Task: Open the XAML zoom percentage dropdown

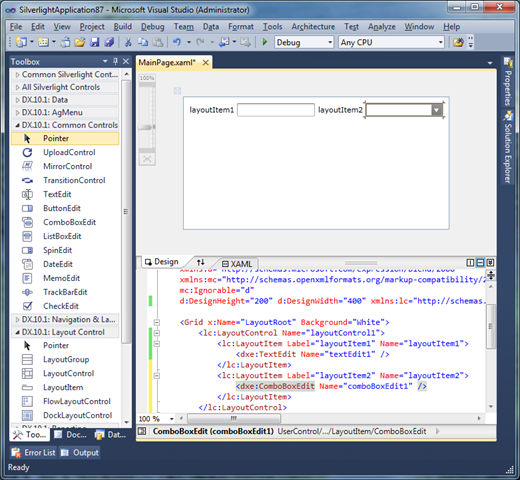Action: click(x=172, y=419)
